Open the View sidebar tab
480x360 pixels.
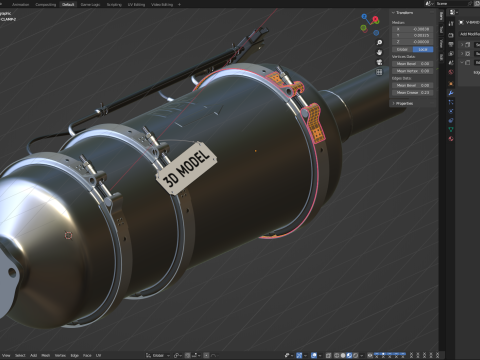[x=441, y=44]
